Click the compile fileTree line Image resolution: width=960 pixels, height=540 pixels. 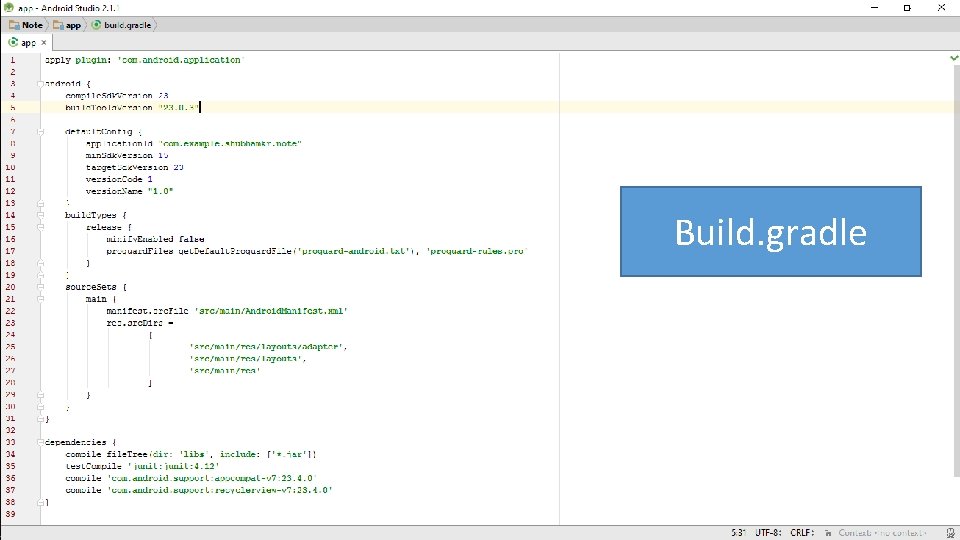(x=191, y=454)
